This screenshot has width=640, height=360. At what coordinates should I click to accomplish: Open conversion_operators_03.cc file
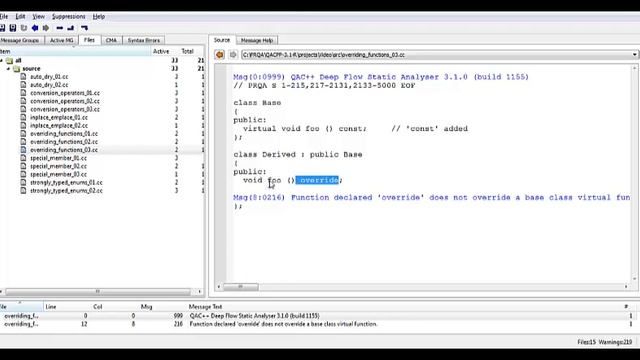(65, 109)
